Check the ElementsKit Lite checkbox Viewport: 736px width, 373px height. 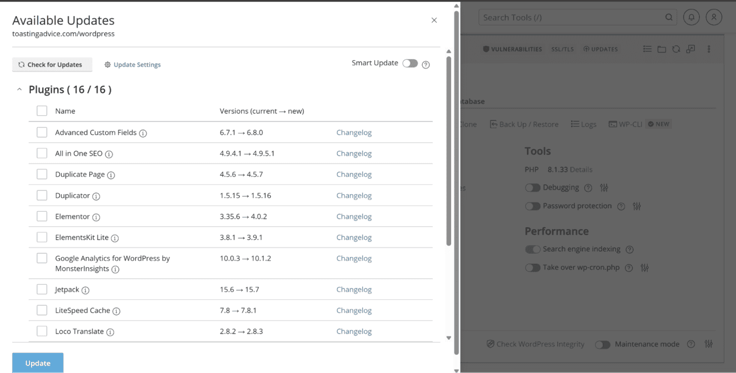[x=42, y=237]
